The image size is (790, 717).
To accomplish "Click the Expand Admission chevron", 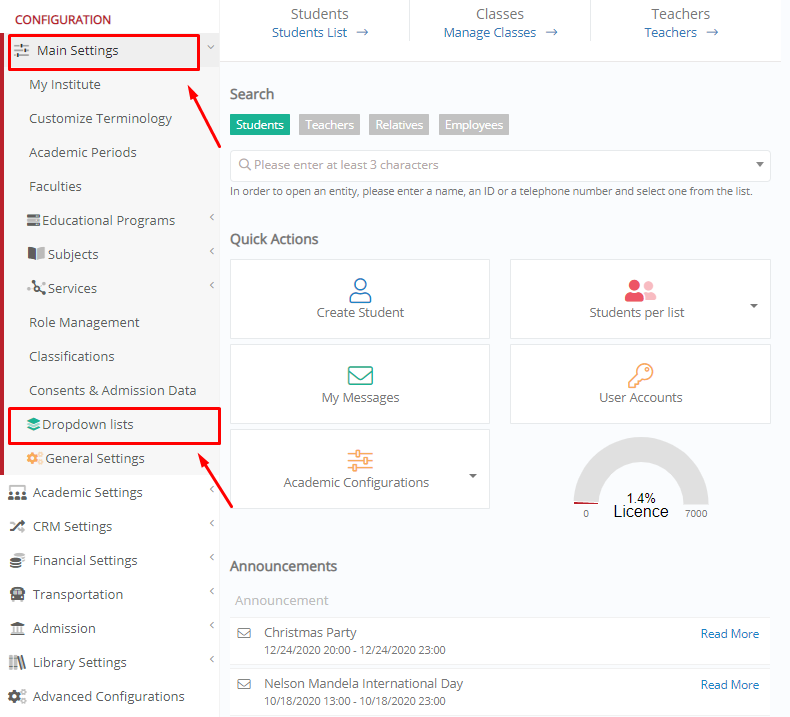I will (212, 625).
